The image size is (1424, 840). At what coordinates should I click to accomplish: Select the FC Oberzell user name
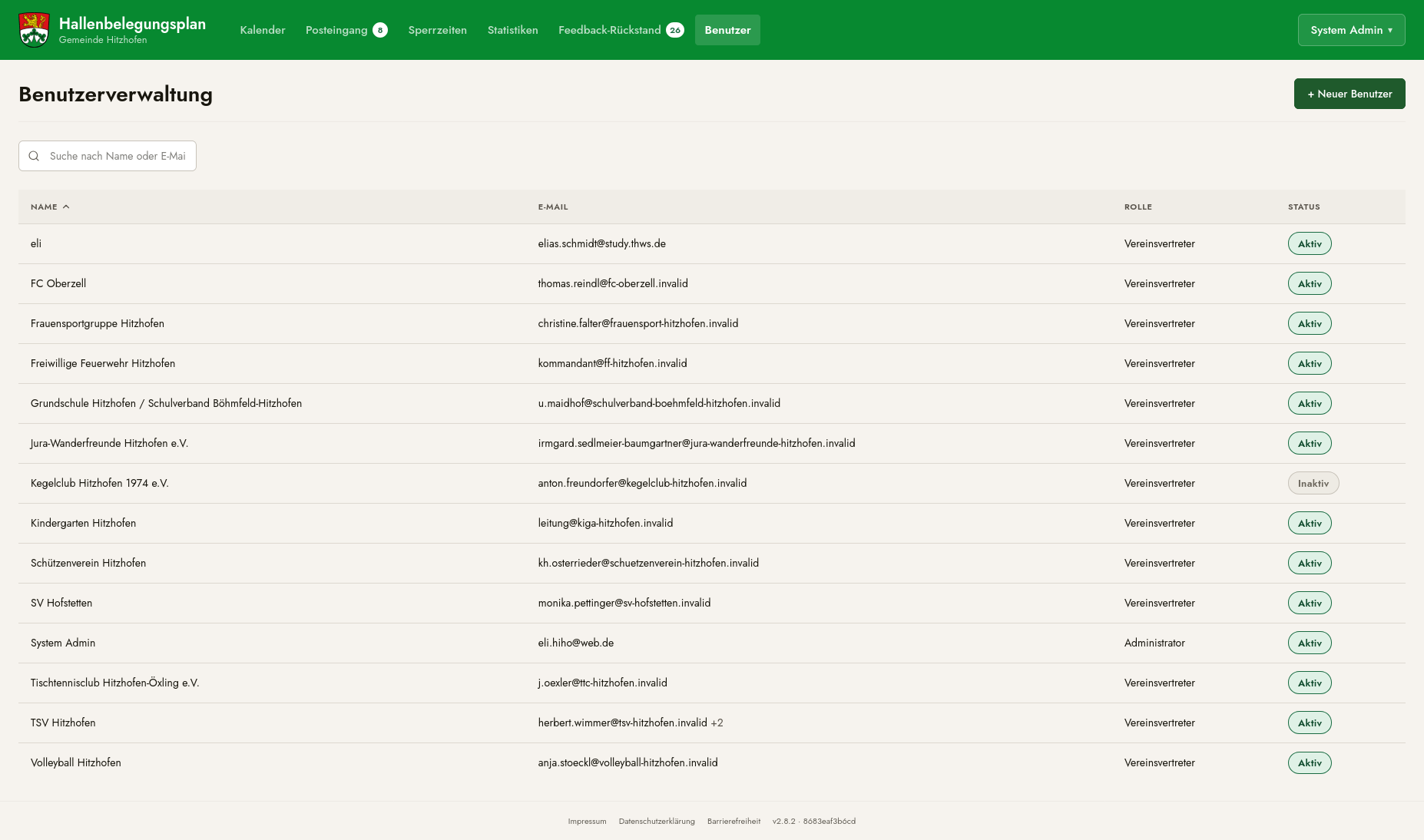pyautogui.click(x=58, y=283)
